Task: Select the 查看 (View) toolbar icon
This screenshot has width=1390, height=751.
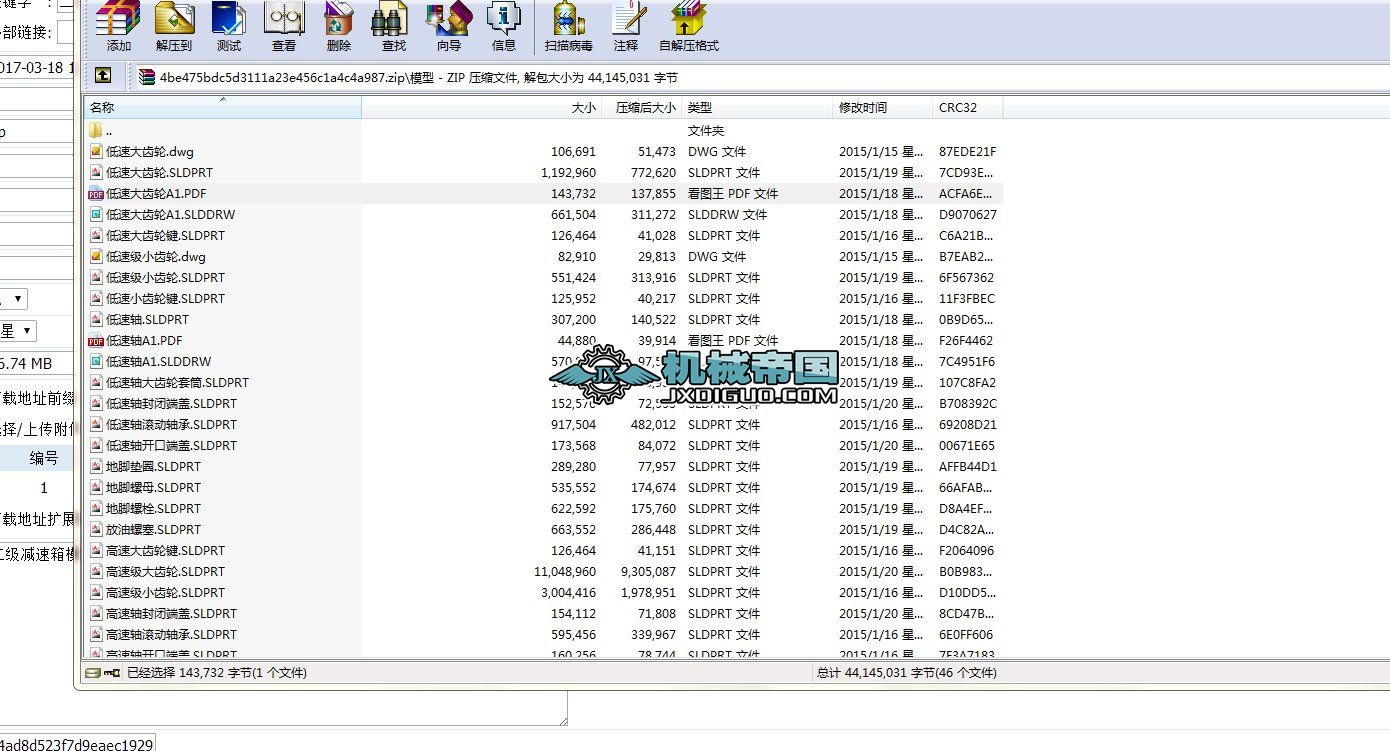Action: tap(284, 26)
